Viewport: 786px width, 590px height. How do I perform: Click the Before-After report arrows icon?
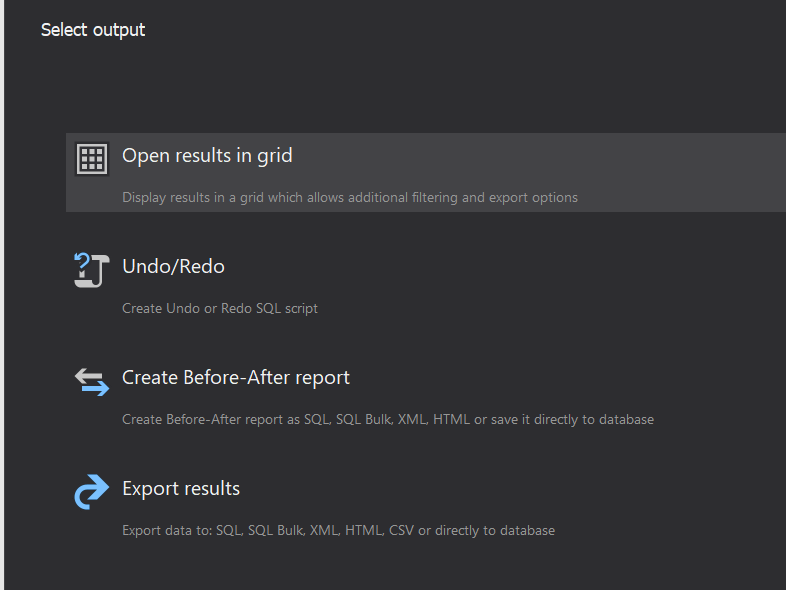[x=92, y=382]
